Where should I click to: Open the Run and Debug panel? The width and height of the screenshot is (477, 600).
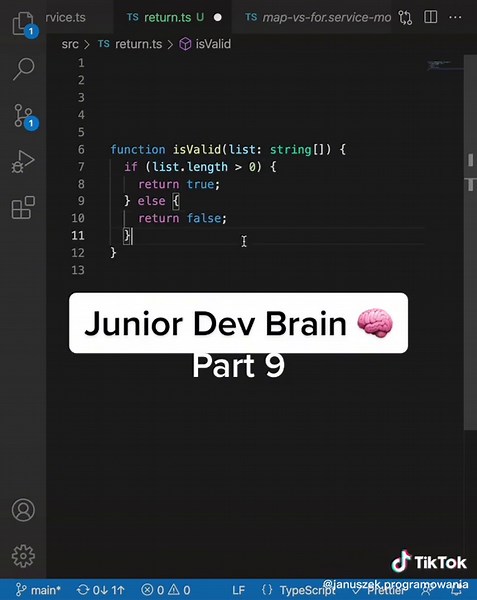coord(23,162)
